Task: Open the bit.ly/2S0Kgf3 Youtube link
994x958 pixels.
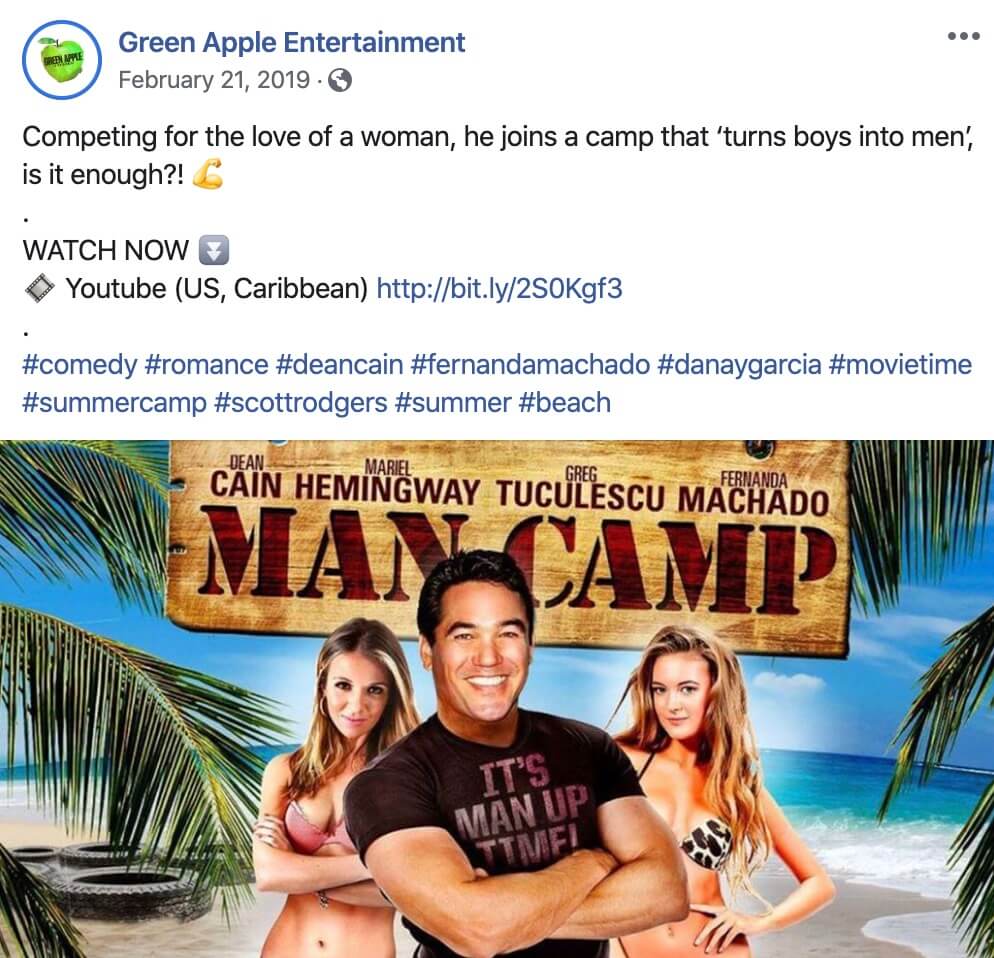Action: (500, 288)
